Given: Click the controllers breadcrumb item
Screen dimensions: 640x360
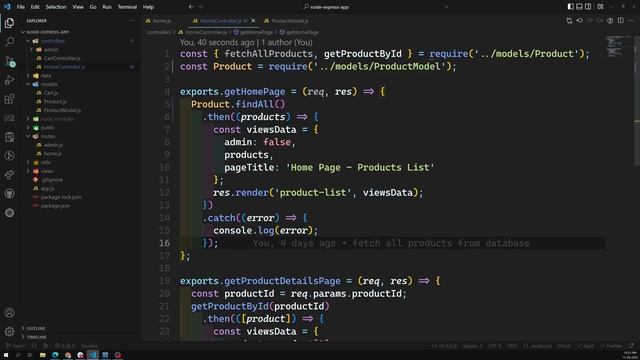Looking at the screenshot, I should pyautogui.click(x=159, y=32).
